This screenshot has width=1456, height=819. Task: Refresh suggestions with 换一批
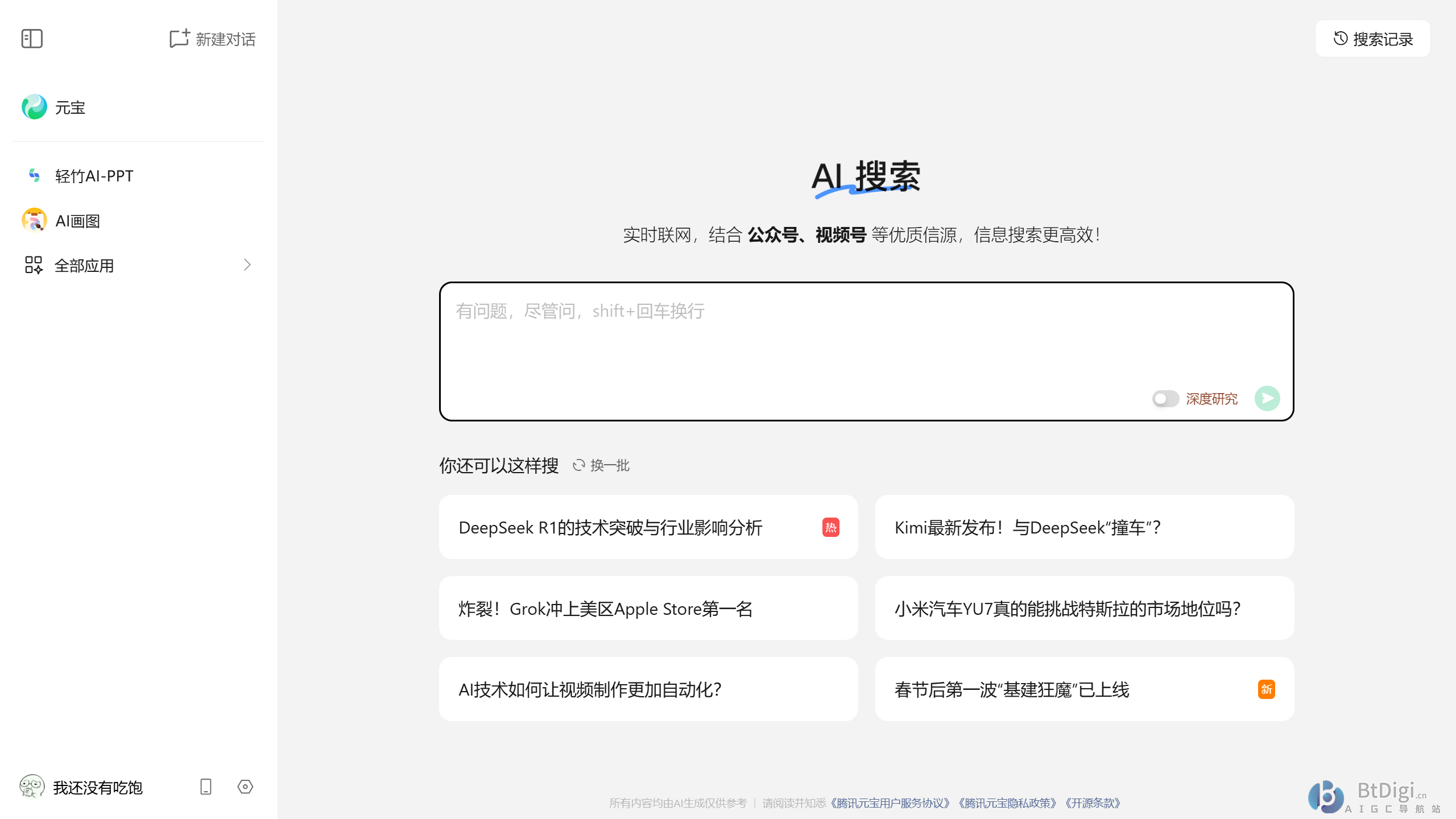tap(601, 465)
